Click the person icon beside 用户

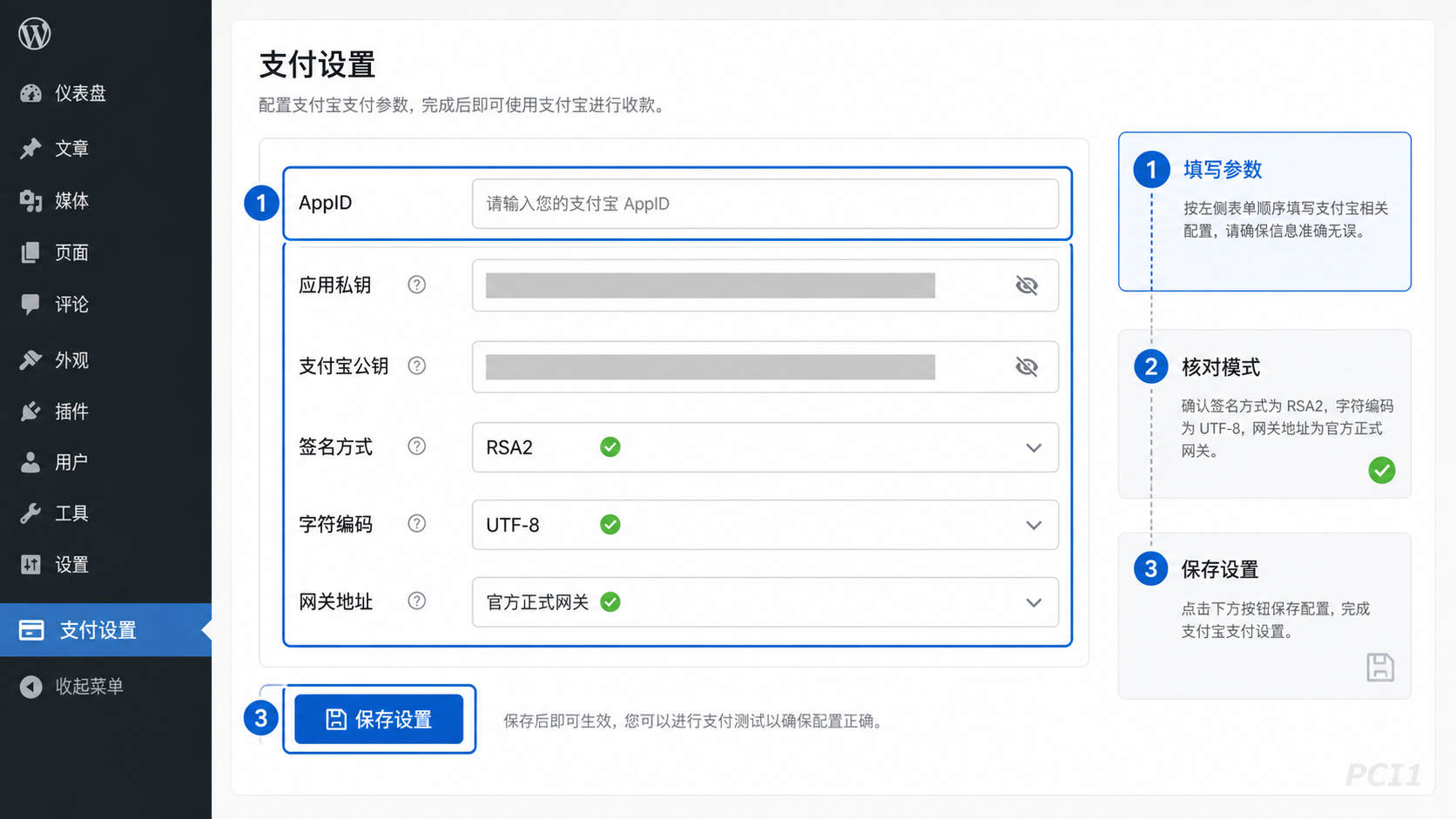(x=31, y=462)
